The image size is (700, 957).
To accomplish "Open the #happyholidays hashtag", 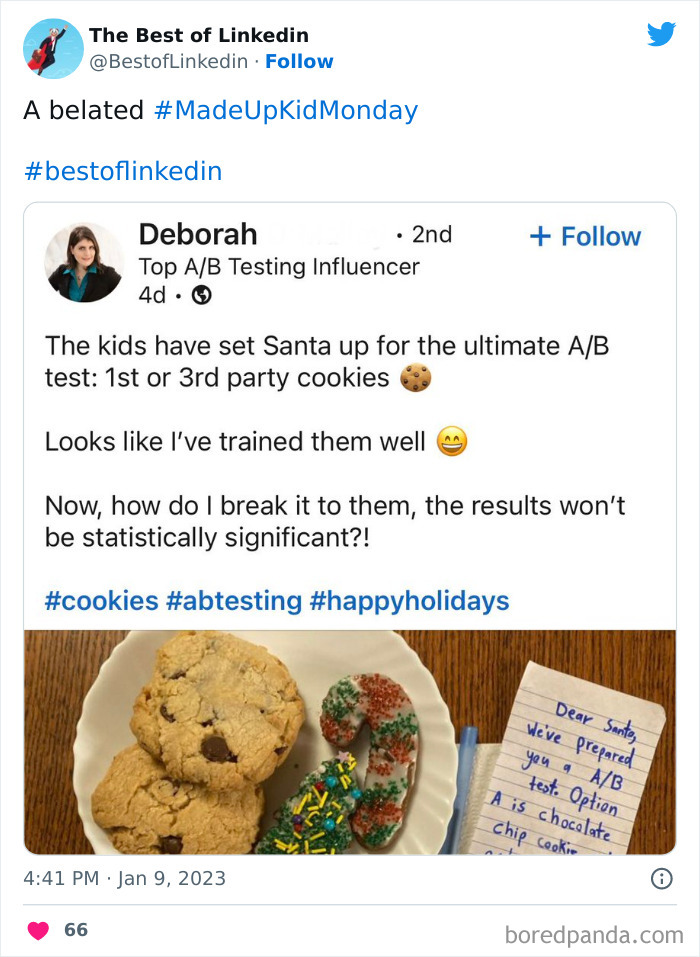I will tap(409, 601).
